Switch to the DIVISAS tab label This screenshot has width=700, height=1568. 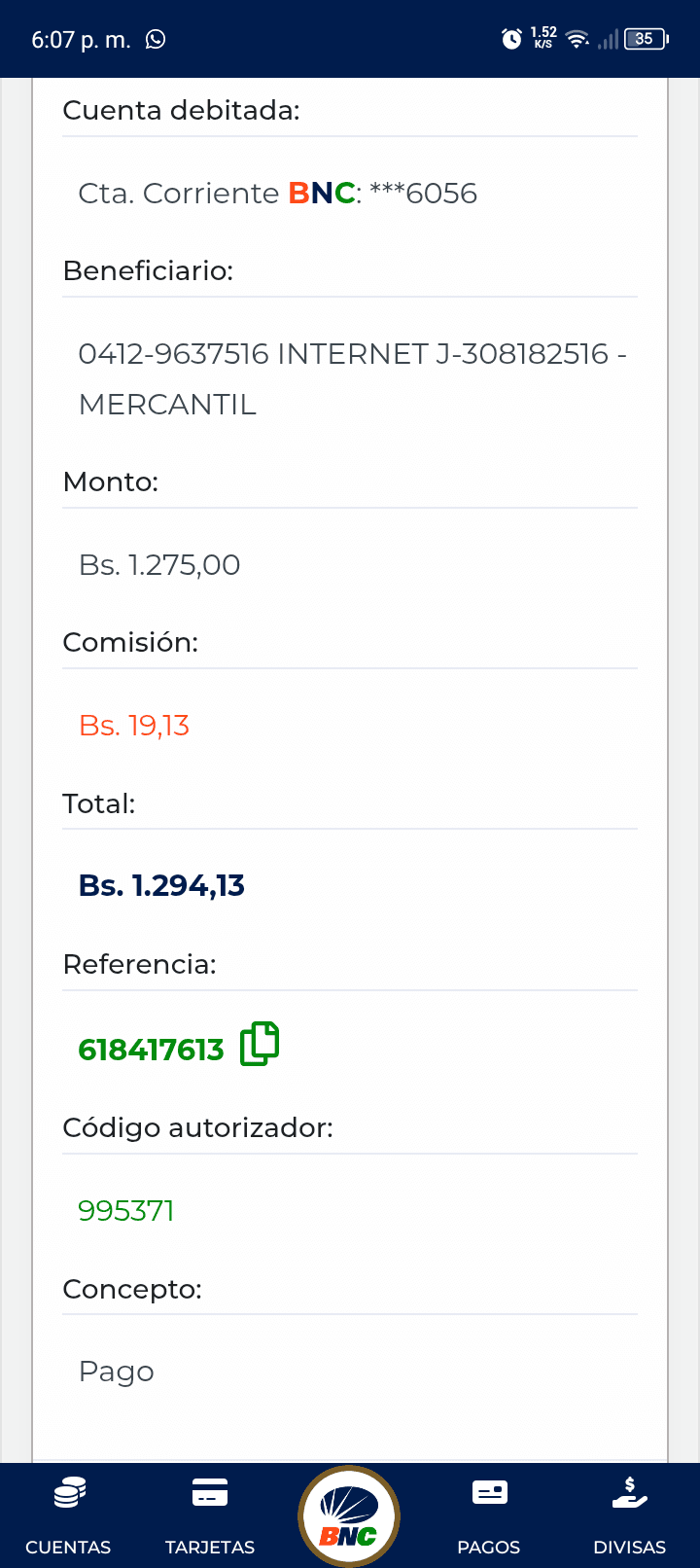[630, 1547]
